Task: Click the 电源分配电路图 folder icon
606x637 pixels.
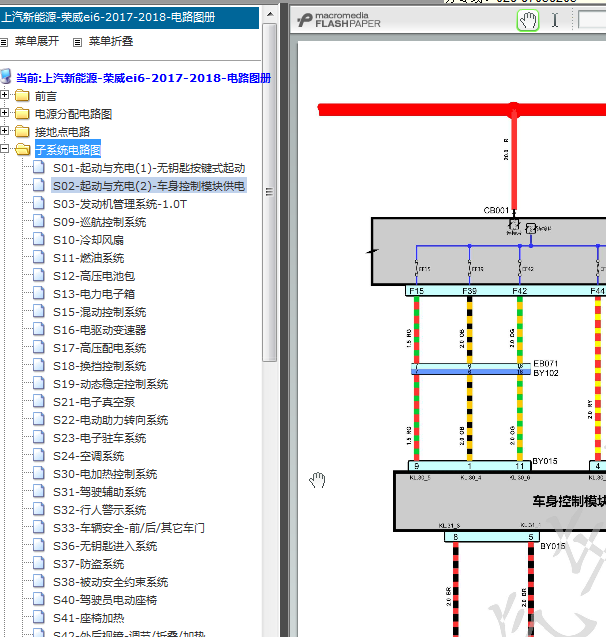Action: click(x=22, y=113)
